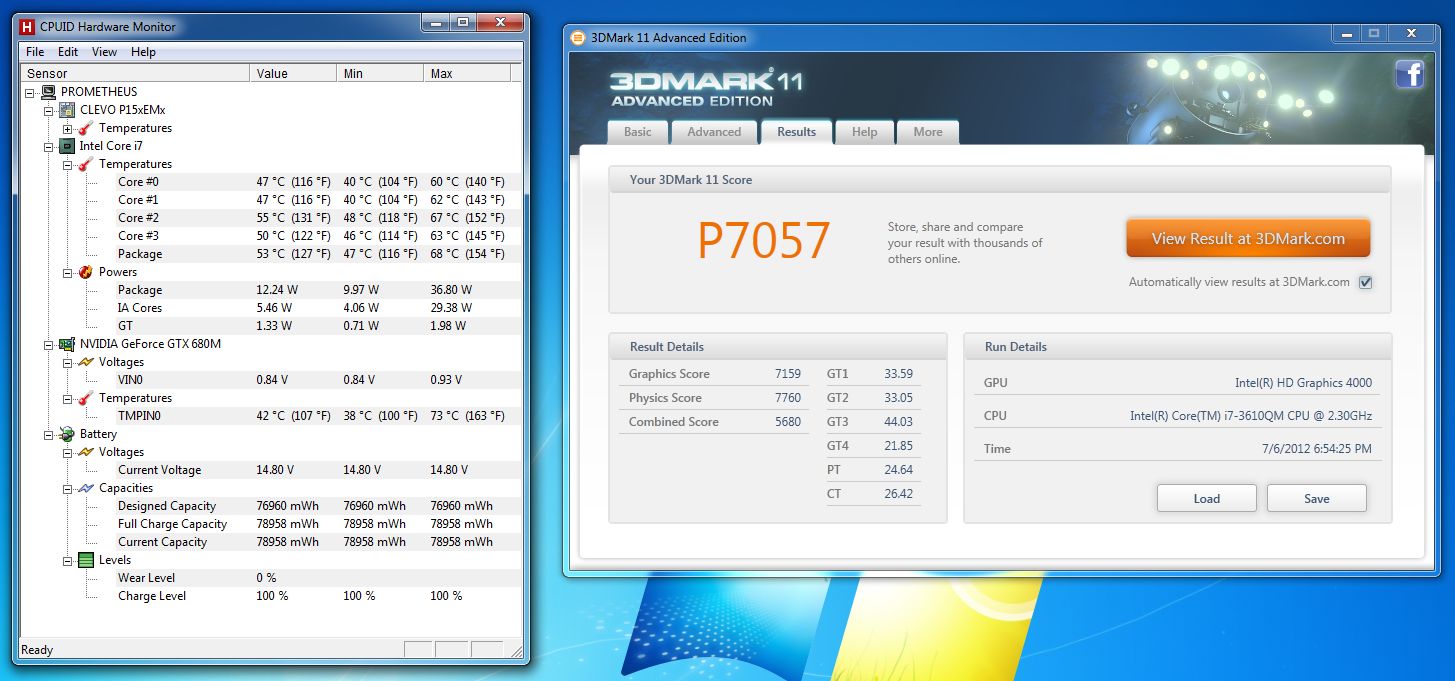Collapse the NVIDIA GeForce GTX 680M node
This screenshot has height=681, width=1455.
tap(49, 344)
